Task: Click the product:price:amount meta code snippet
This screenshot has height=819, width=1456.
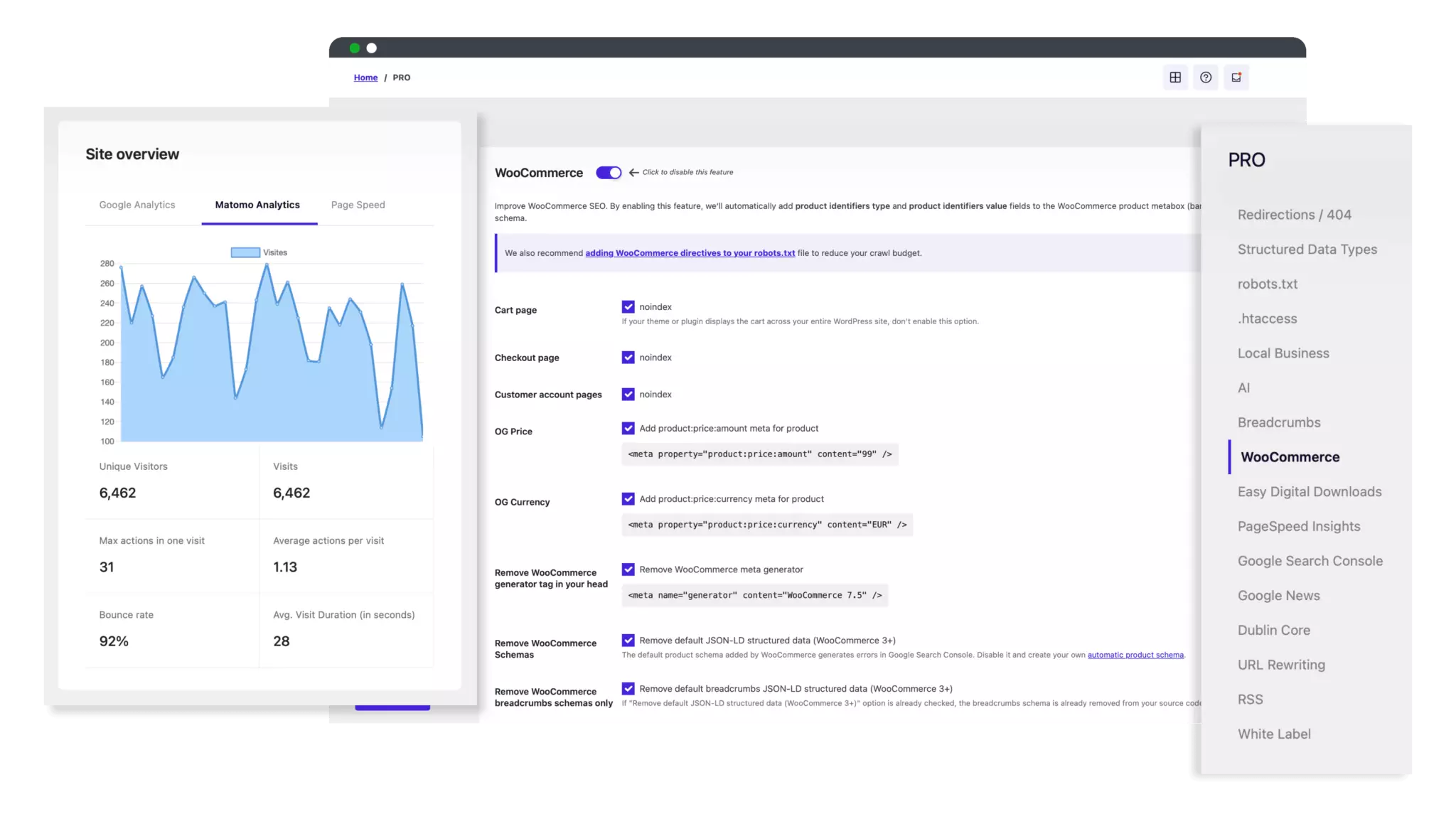Action: tap(759, 454)
